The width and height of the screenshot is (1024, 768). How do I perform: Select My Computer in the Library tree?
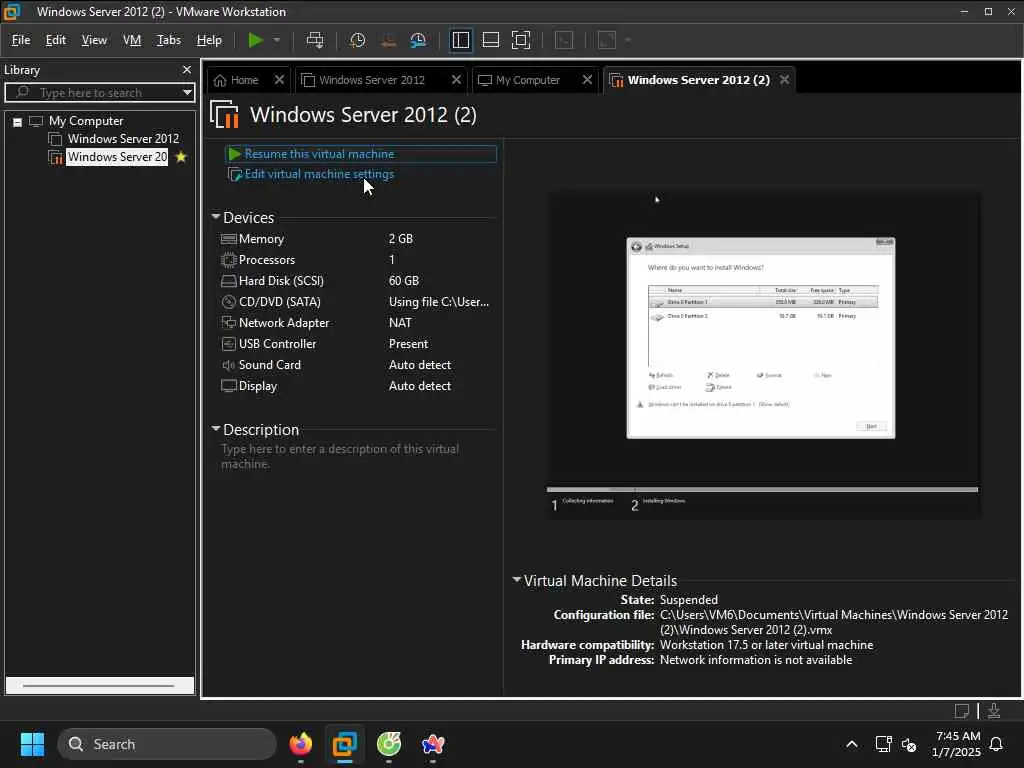(x=86, y=121)
